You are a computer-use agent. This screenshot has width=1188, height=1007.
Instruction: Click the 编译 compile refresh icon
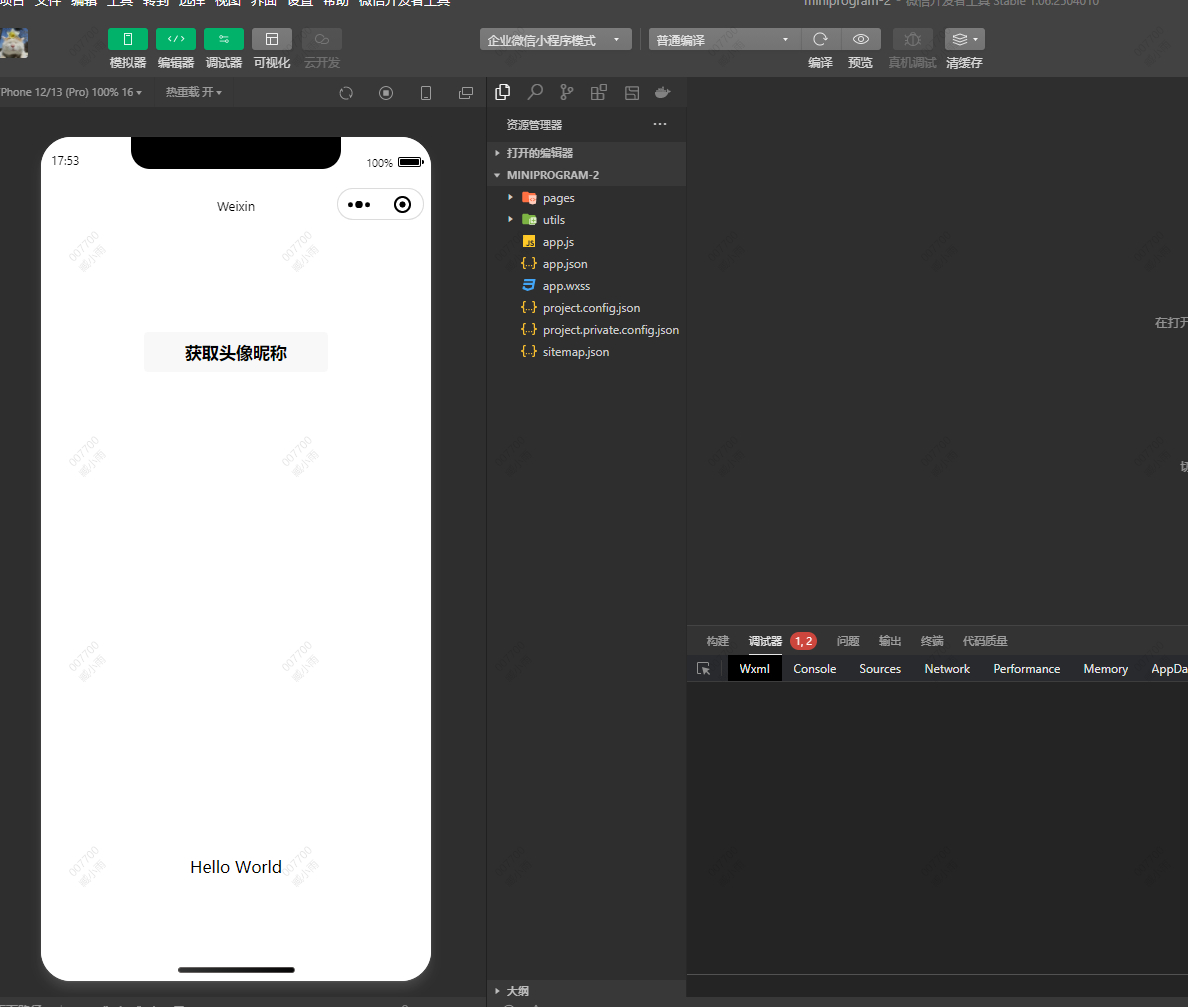coord(821,39)
